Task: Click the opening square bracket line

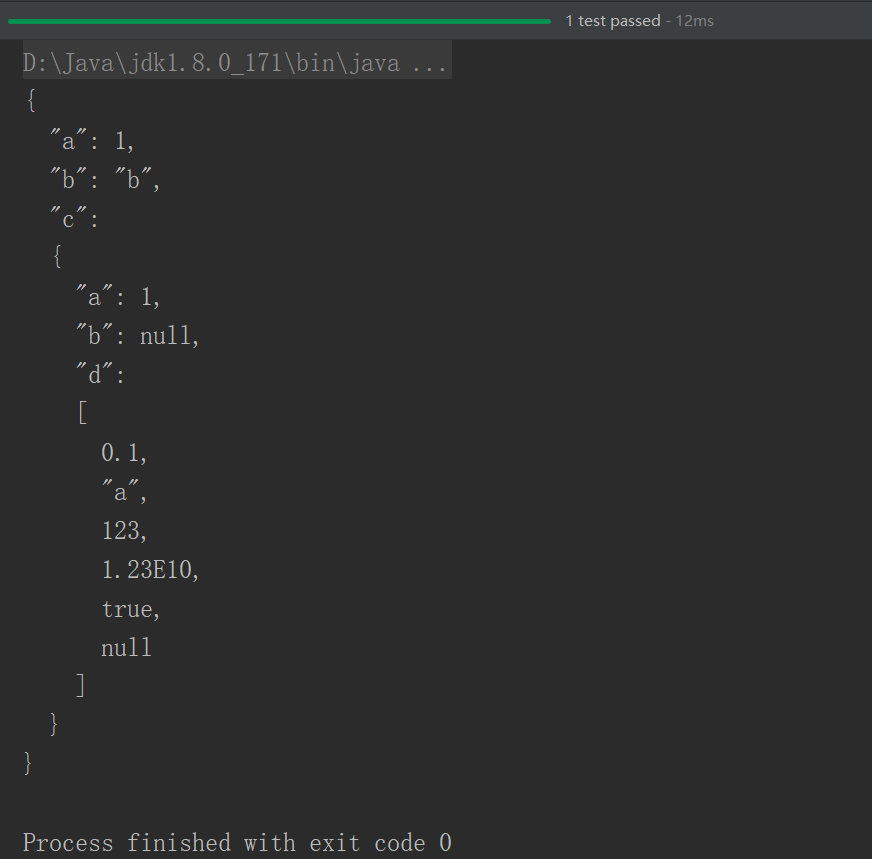Action: 83,413
